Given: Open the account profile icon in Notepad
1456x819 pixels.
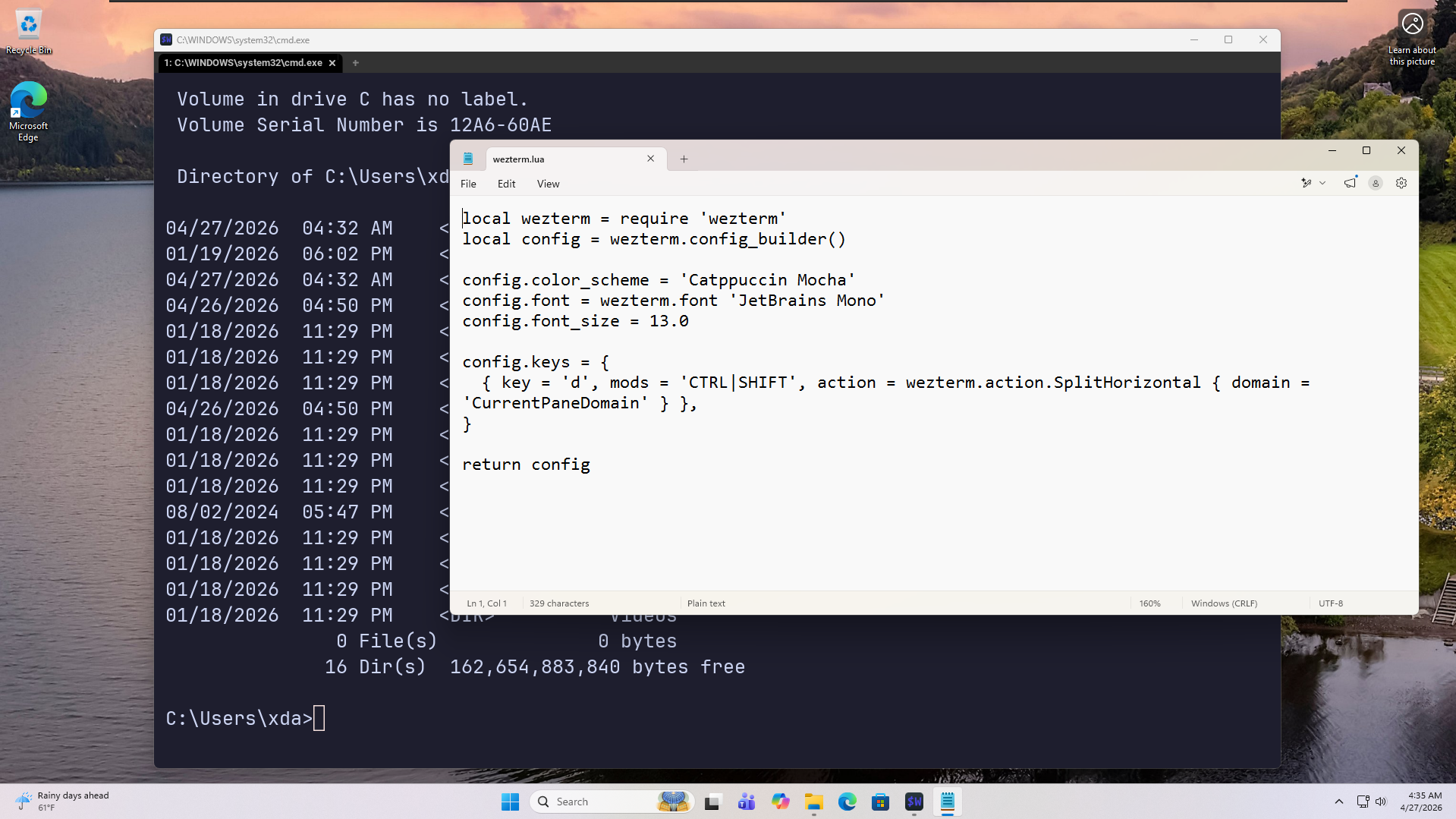Looking at the screenshot, I should click(1376, 183).
